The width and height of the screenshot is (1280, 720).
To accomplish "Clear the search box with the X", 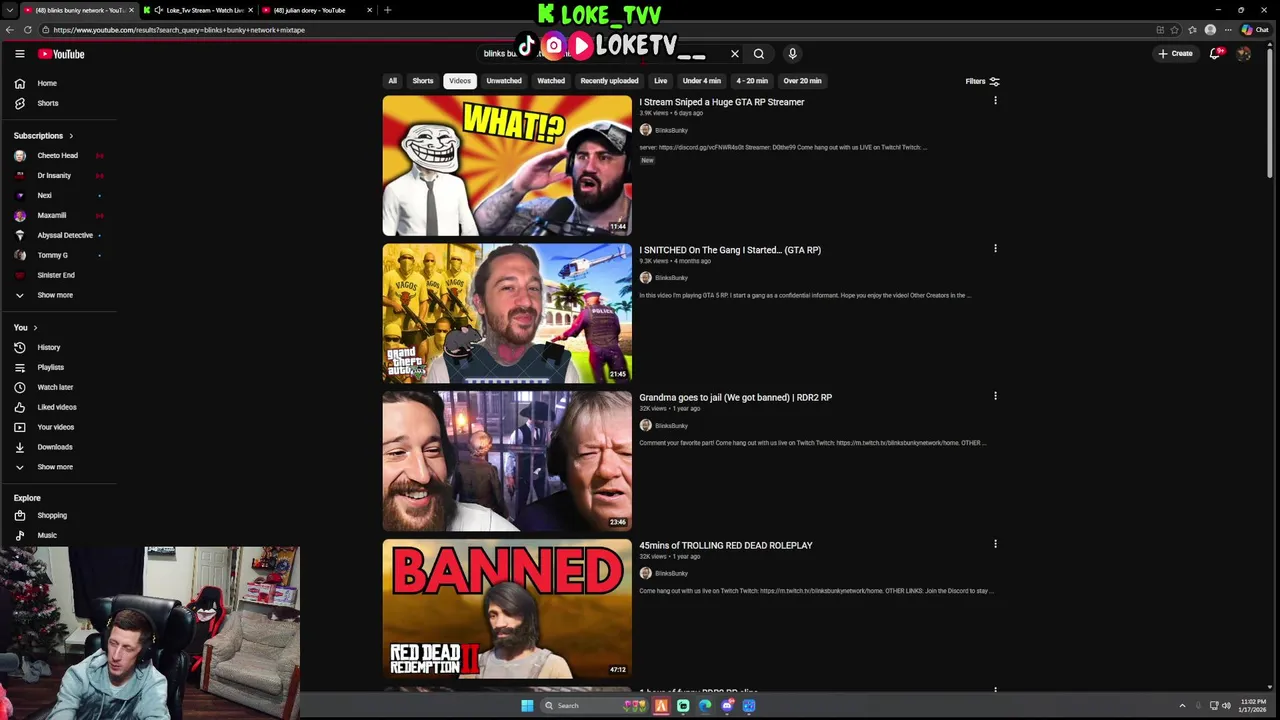I will [734, 54].
